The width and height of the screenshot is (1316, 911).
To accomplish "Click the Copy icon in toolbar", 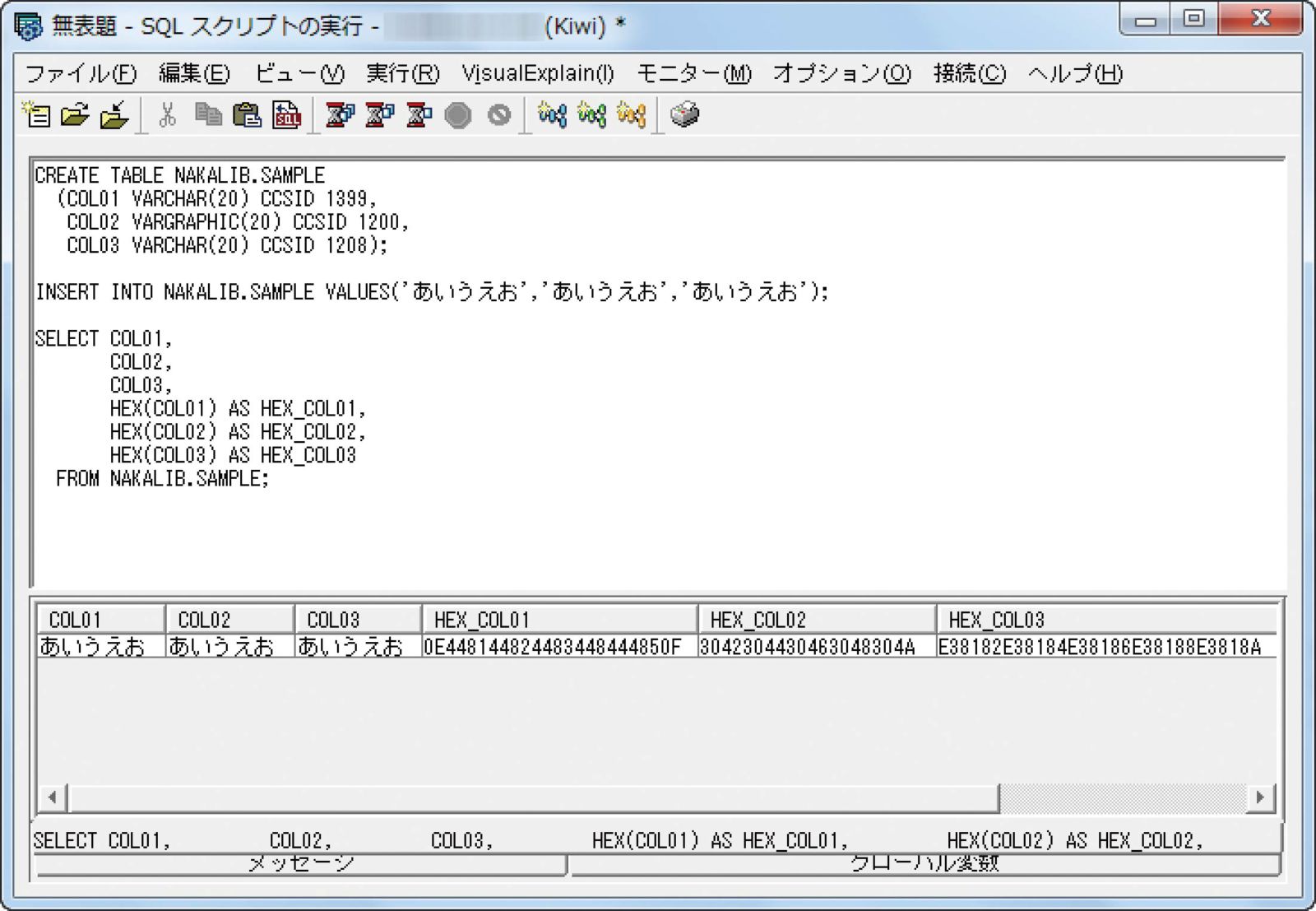I will click(x=208, y=115).
